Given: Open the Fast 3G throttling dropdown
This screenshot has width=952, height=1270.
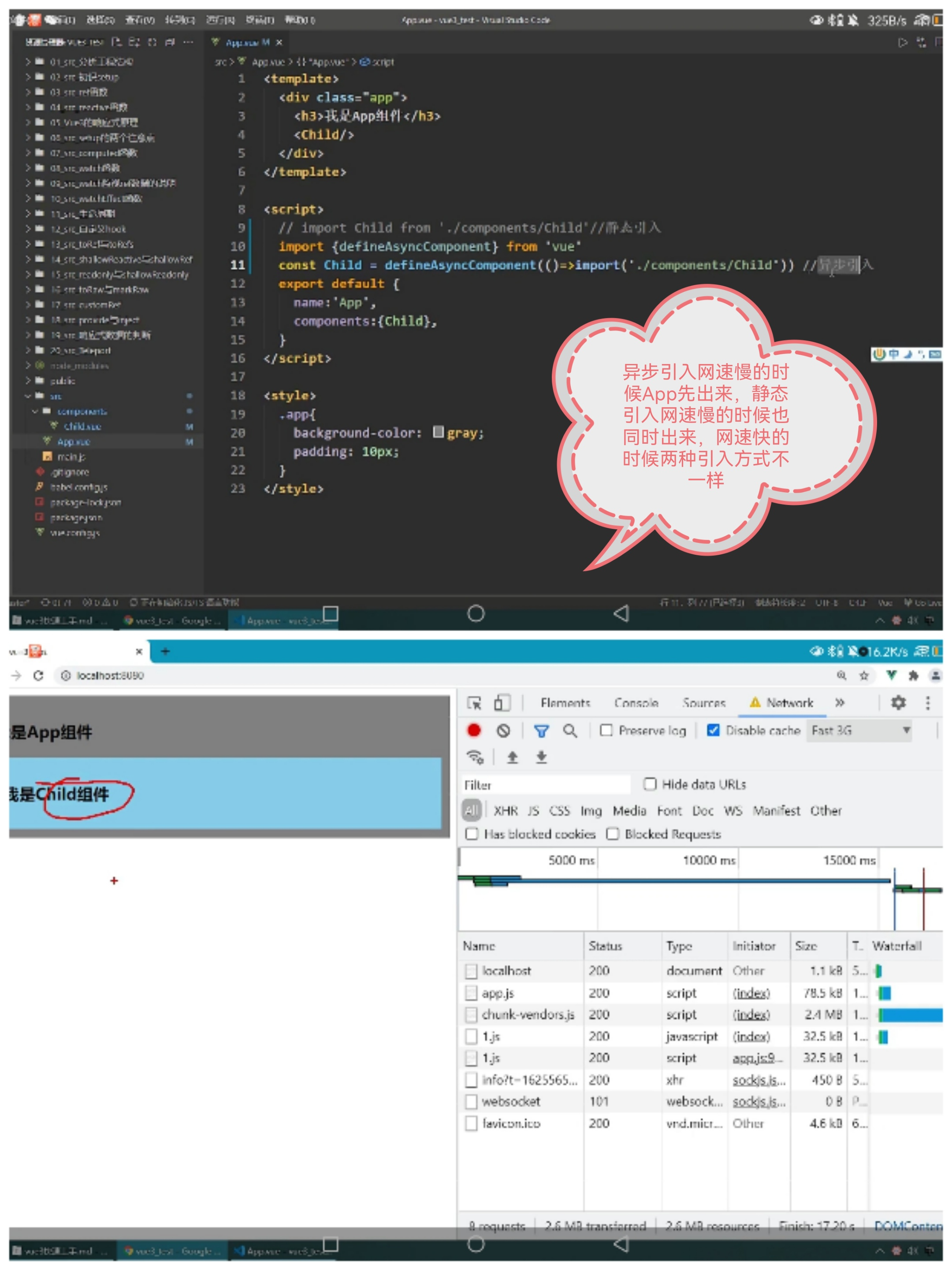Looking at the screenshot, I should click(x=859, y=730).
